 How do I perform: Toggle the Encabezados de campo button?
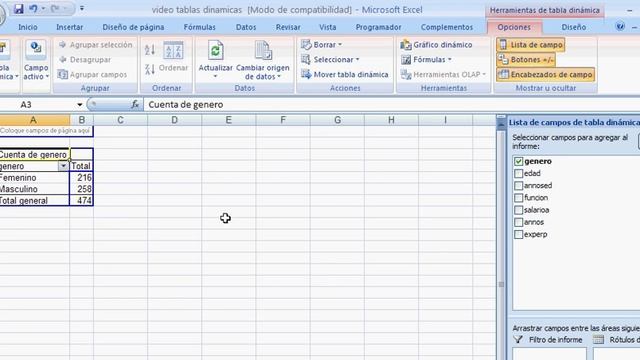[x=545, y=74]
